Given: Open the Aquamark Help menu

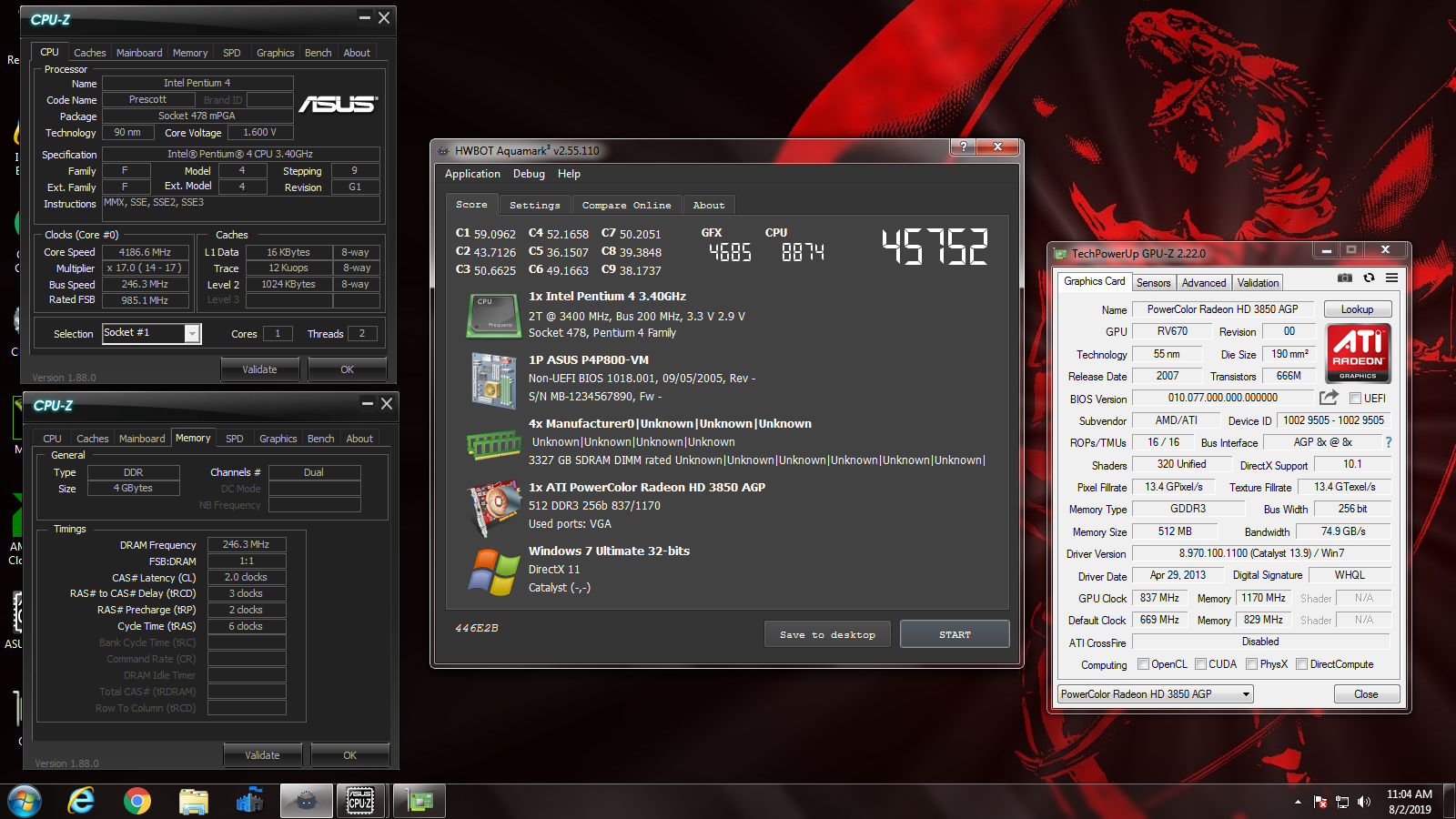Looking at the screenshot, I should coord(569,174).
